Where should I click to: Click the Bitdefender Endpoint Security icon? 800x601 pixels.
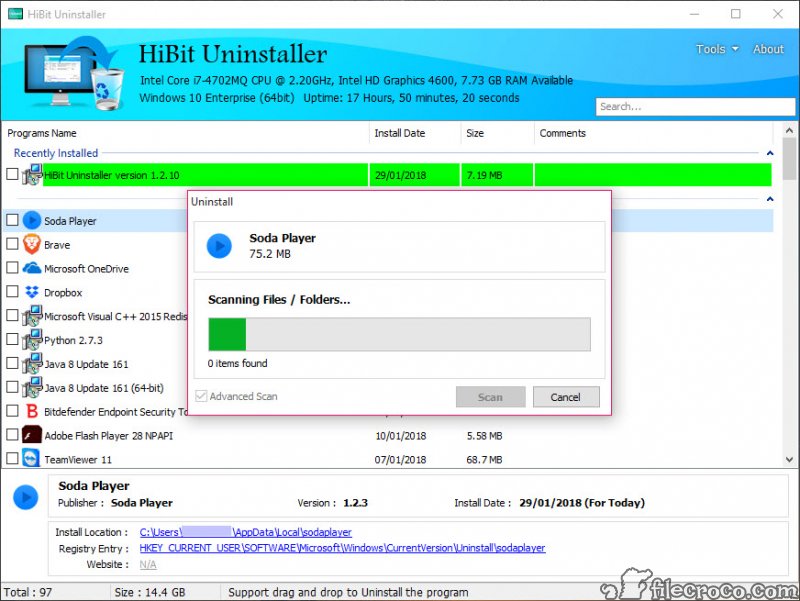pos(32,411)
